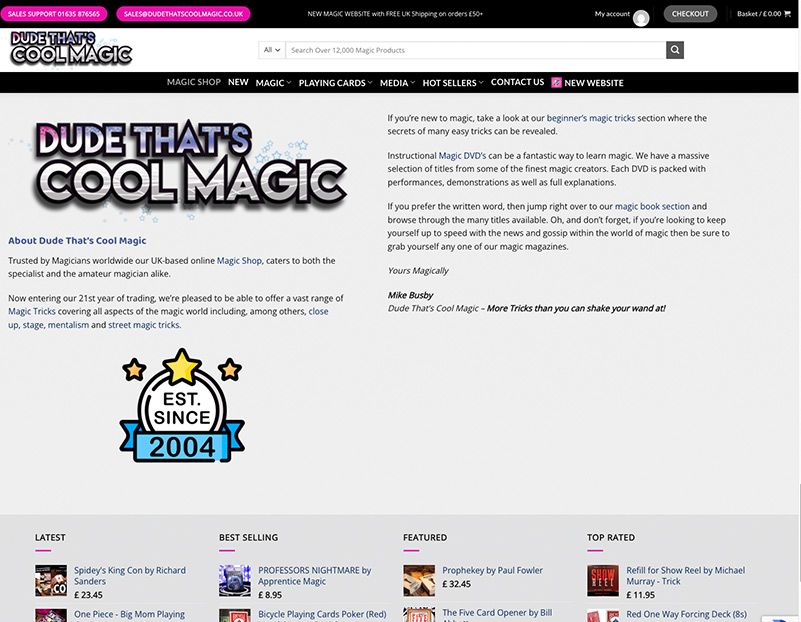This screenshot has width=801, height=622.
Task: Click the header Dude That's Cool Magic logo
Action: [x=71, y=49]
